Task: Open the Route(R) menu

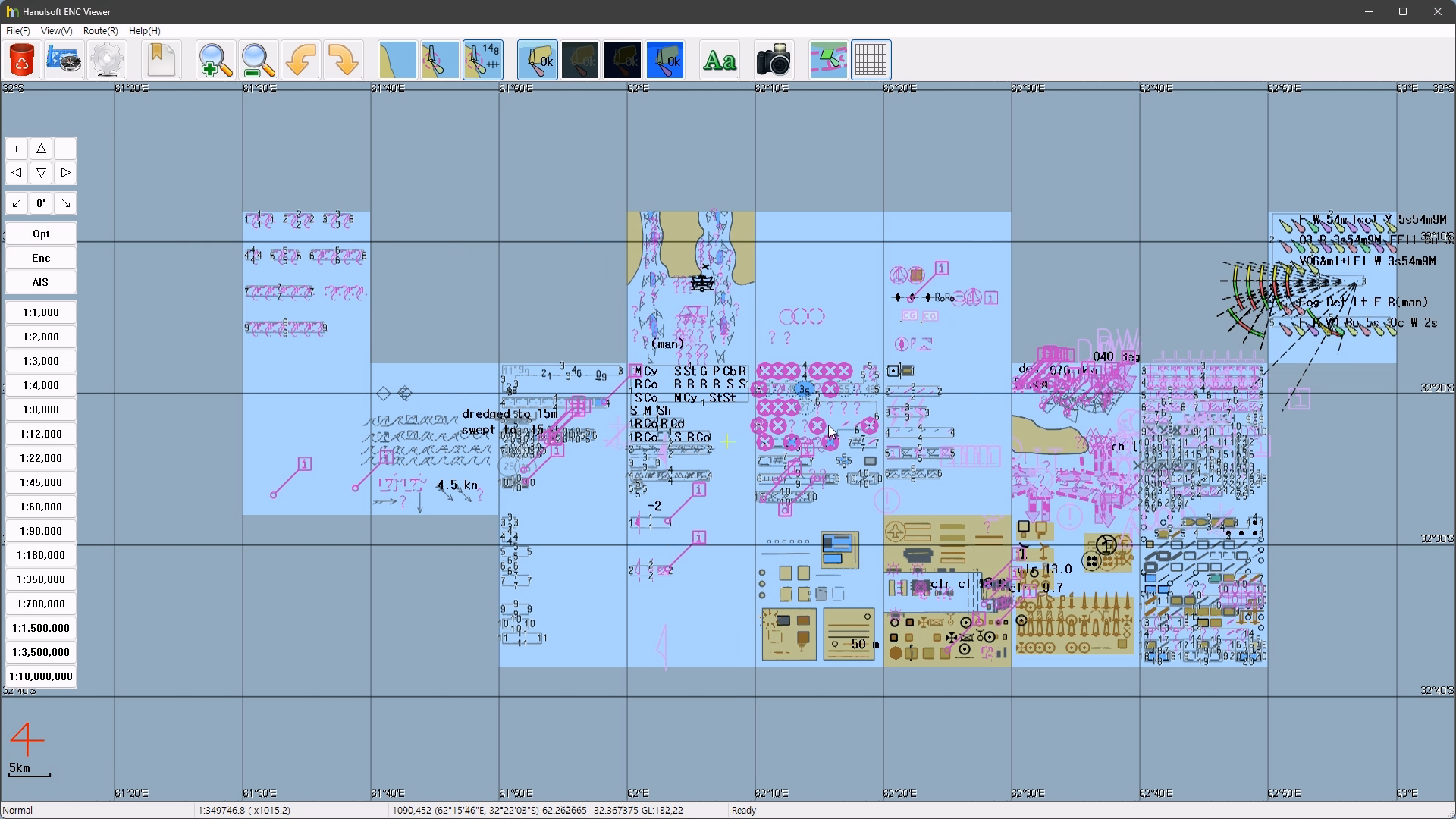Action: click(x=100, y=31)
